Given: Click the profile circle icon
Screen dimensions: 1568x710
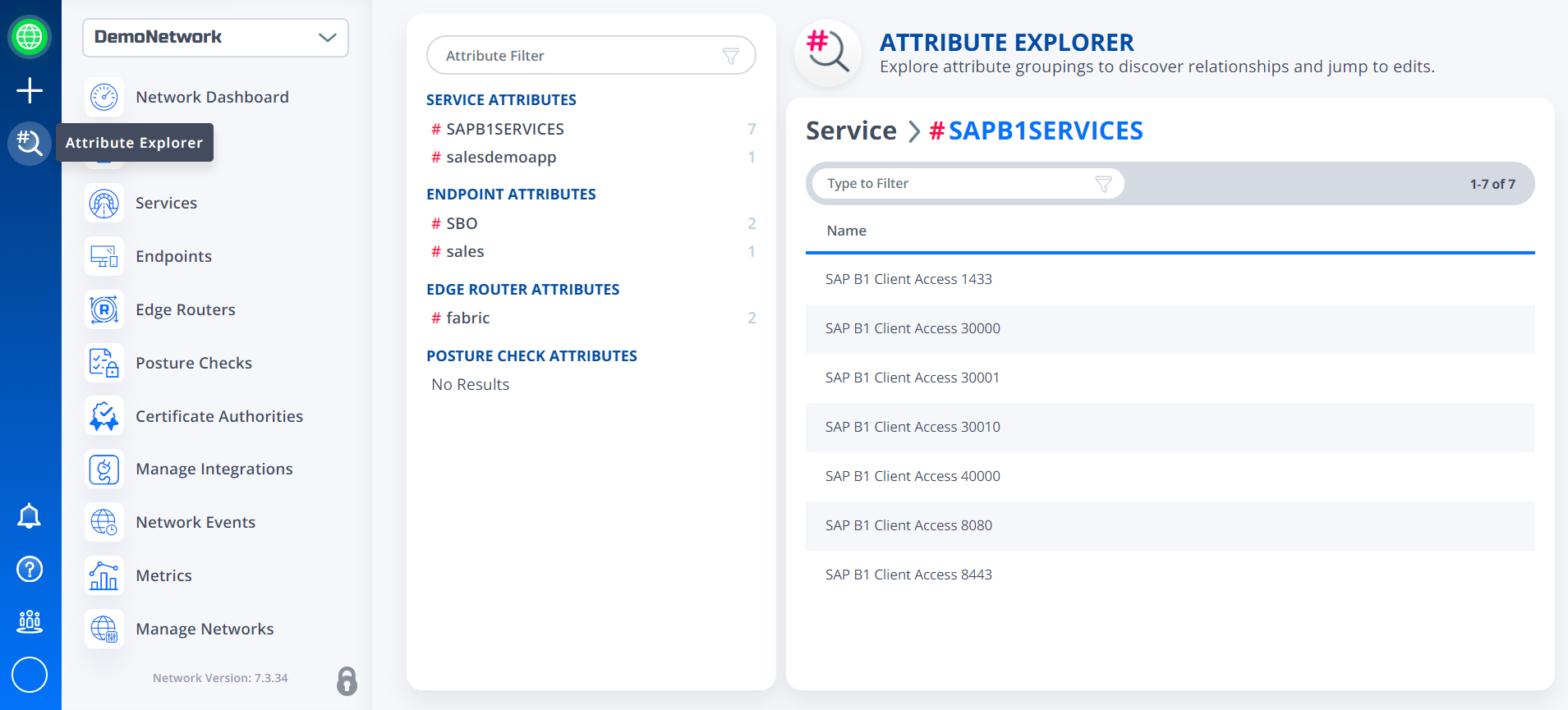Looking at the screenshot, I should pos(30,675).
